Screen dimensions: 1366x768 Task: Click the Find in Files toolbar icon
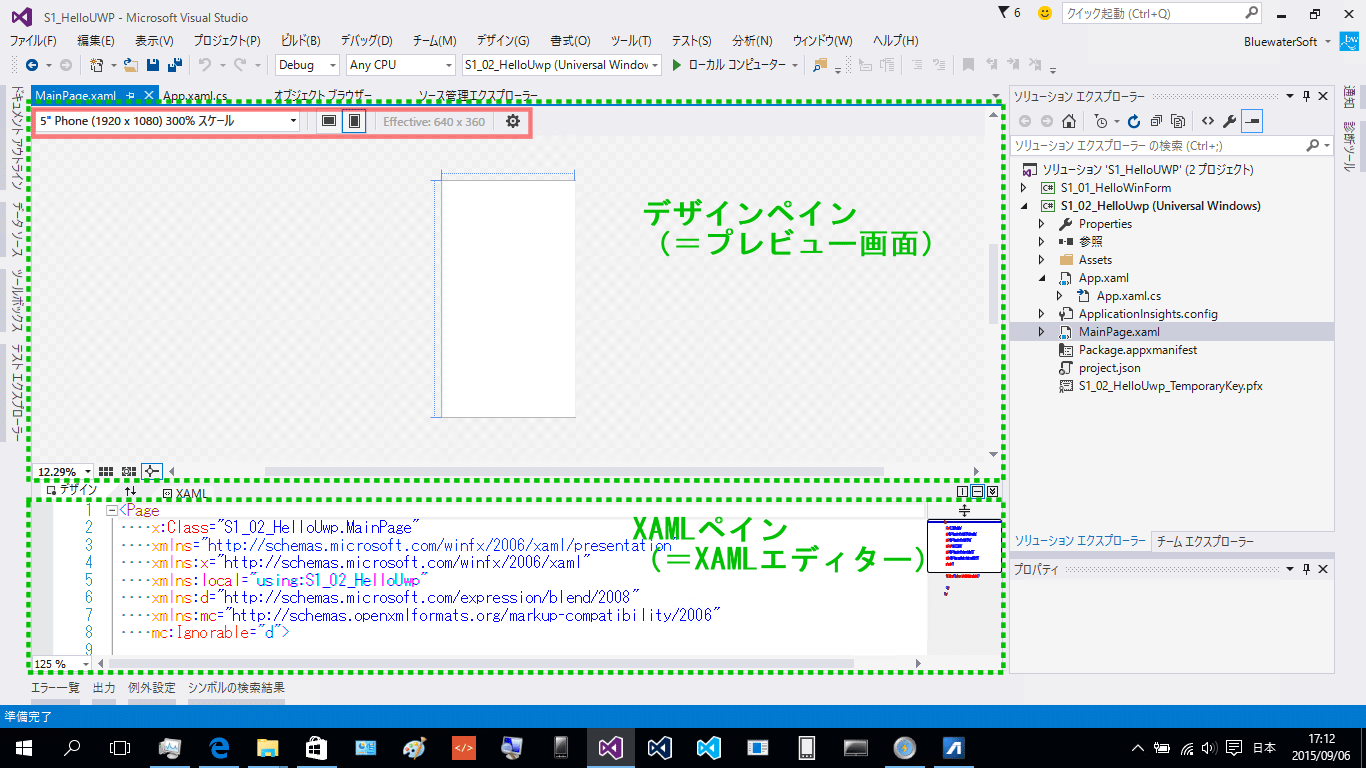point(821,65)
